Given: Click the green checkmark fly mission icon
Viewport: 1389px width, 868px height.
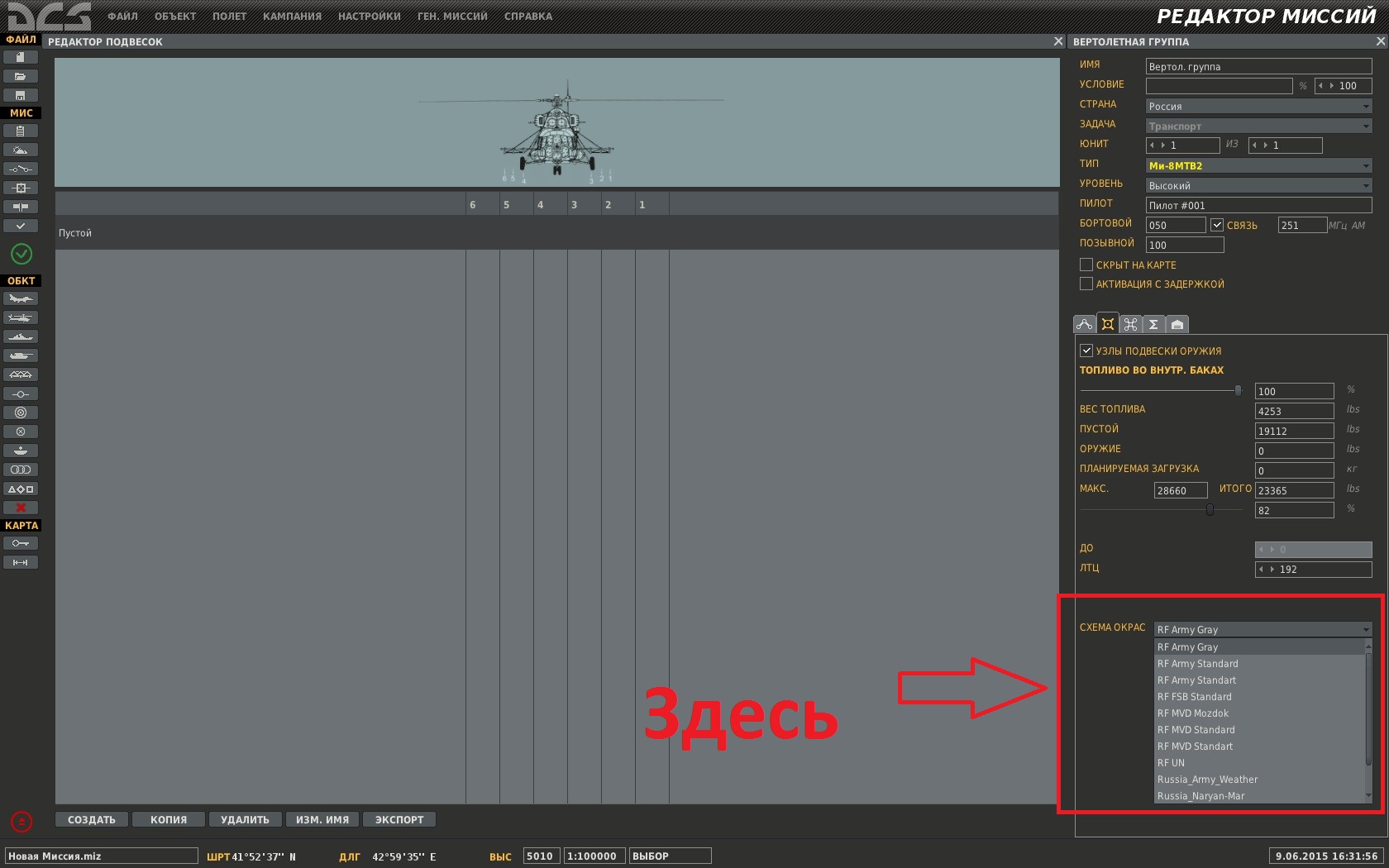Looking at the screenshot, I should pos(21,254).
